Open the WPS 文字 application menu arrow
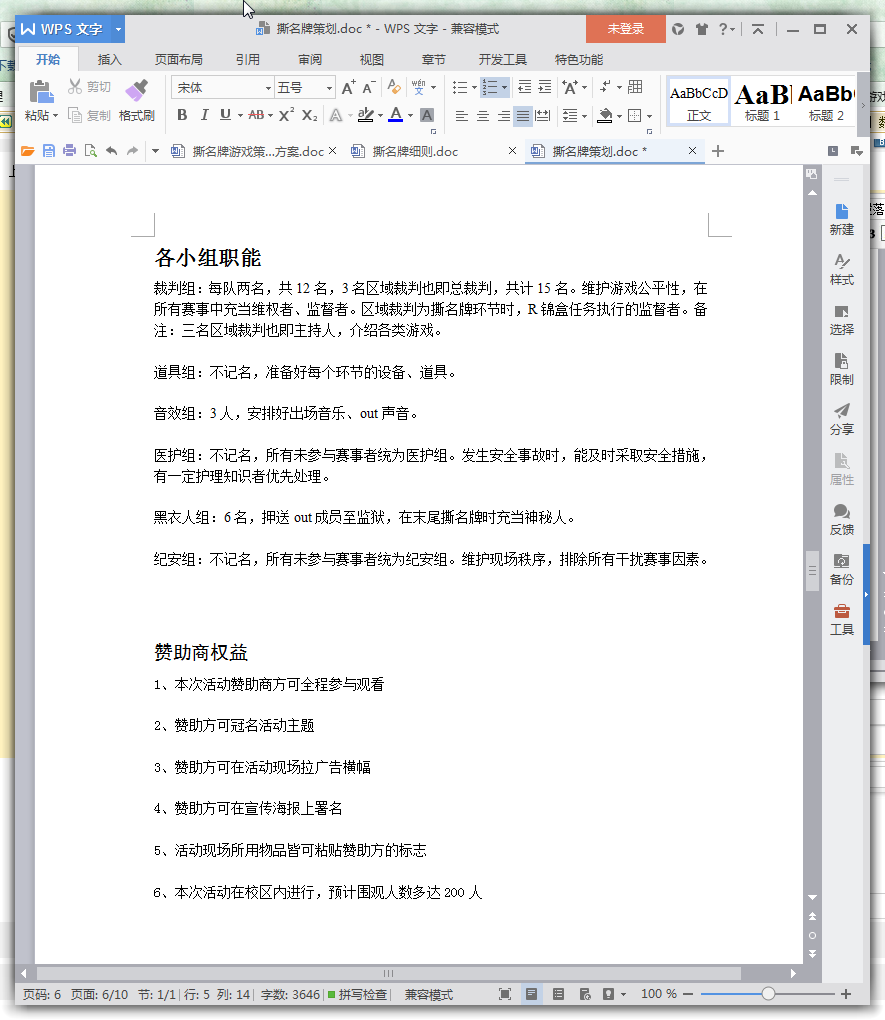885x1020 pixels. [118, 29]
